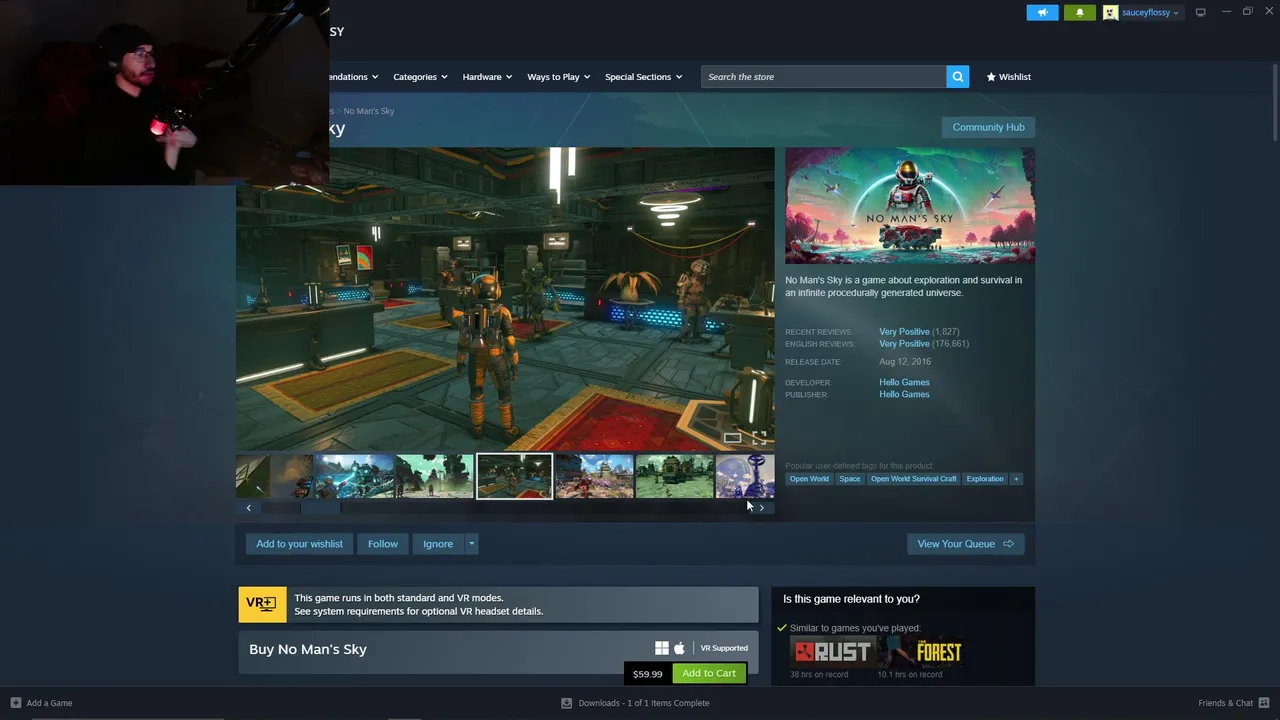
Task: Open the Rust similar-game capsule
Action: (832, 652)
